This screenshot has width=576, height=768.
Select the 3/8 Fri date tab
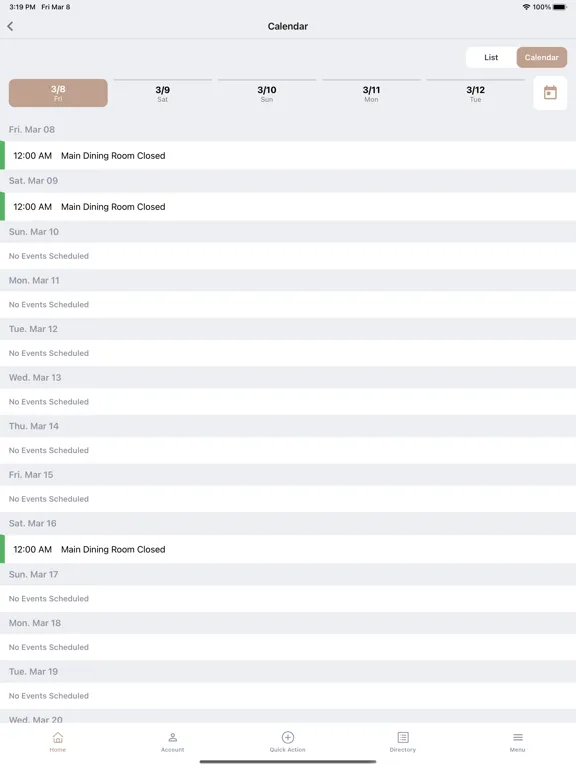click(x=58, y=93)
